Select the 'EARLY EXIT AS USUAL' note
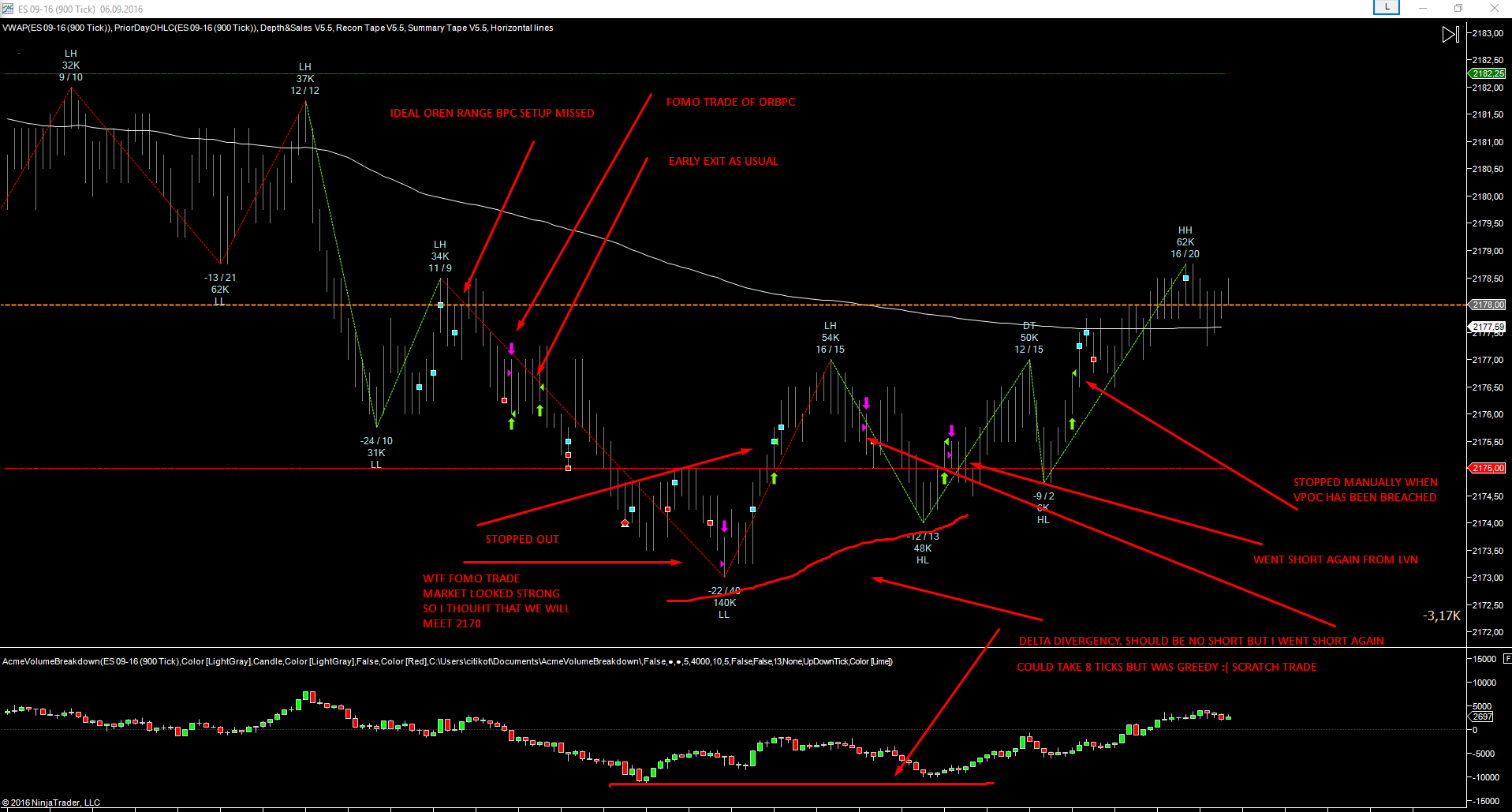This screenshot has width=1512, height=812. (x=723, y=161)
